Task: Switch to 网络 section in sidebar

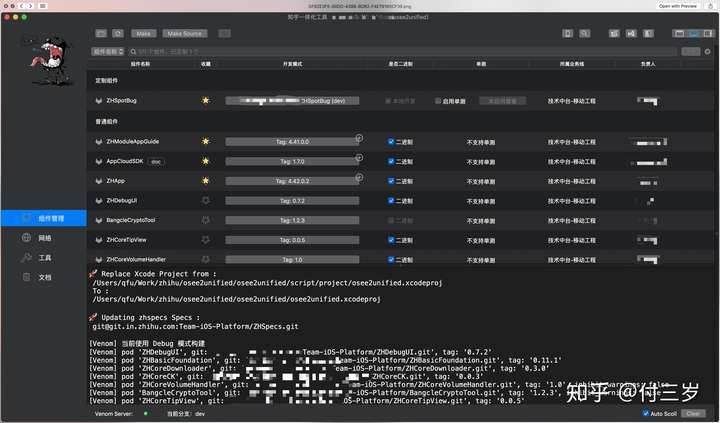Action: coord(45,238)
